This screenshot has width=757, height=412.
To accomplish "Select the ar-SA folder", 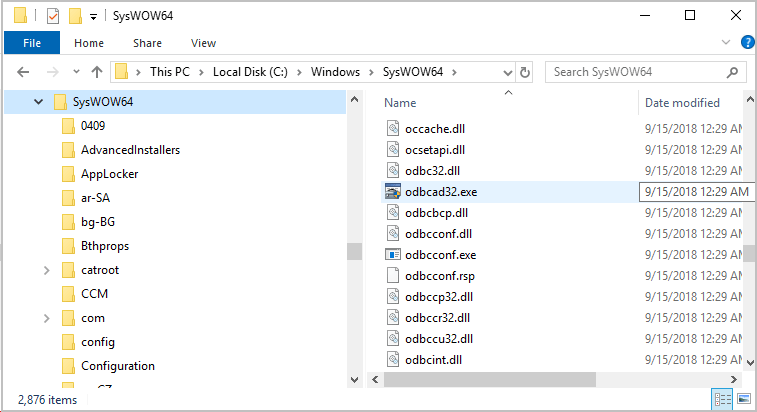I will (95, 198).
